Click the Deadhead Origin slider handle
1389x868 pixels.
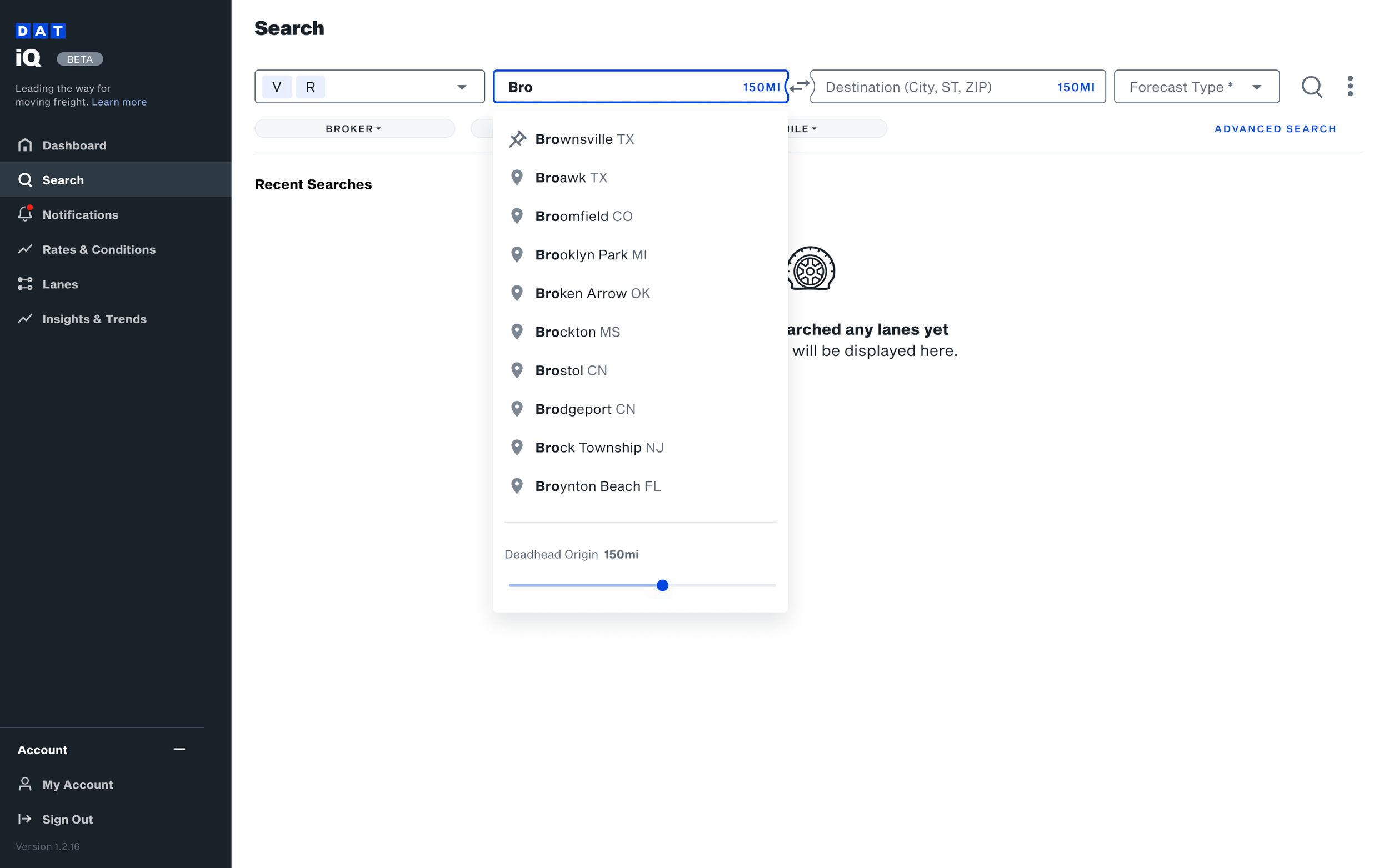click(x=662, y=585)
